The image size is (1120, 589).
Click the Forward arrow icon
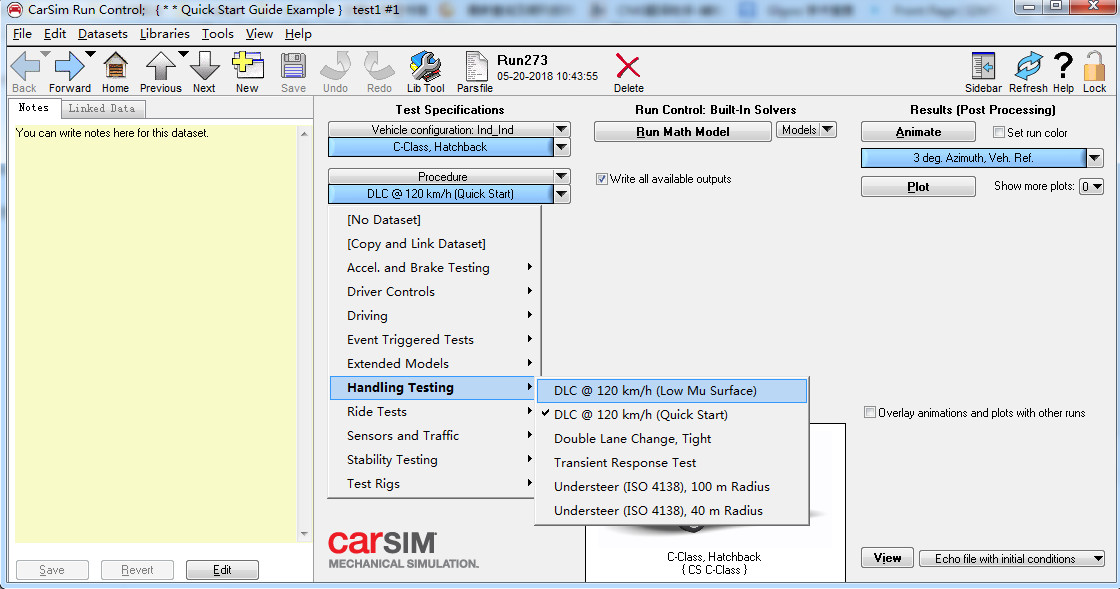(69, 67)
